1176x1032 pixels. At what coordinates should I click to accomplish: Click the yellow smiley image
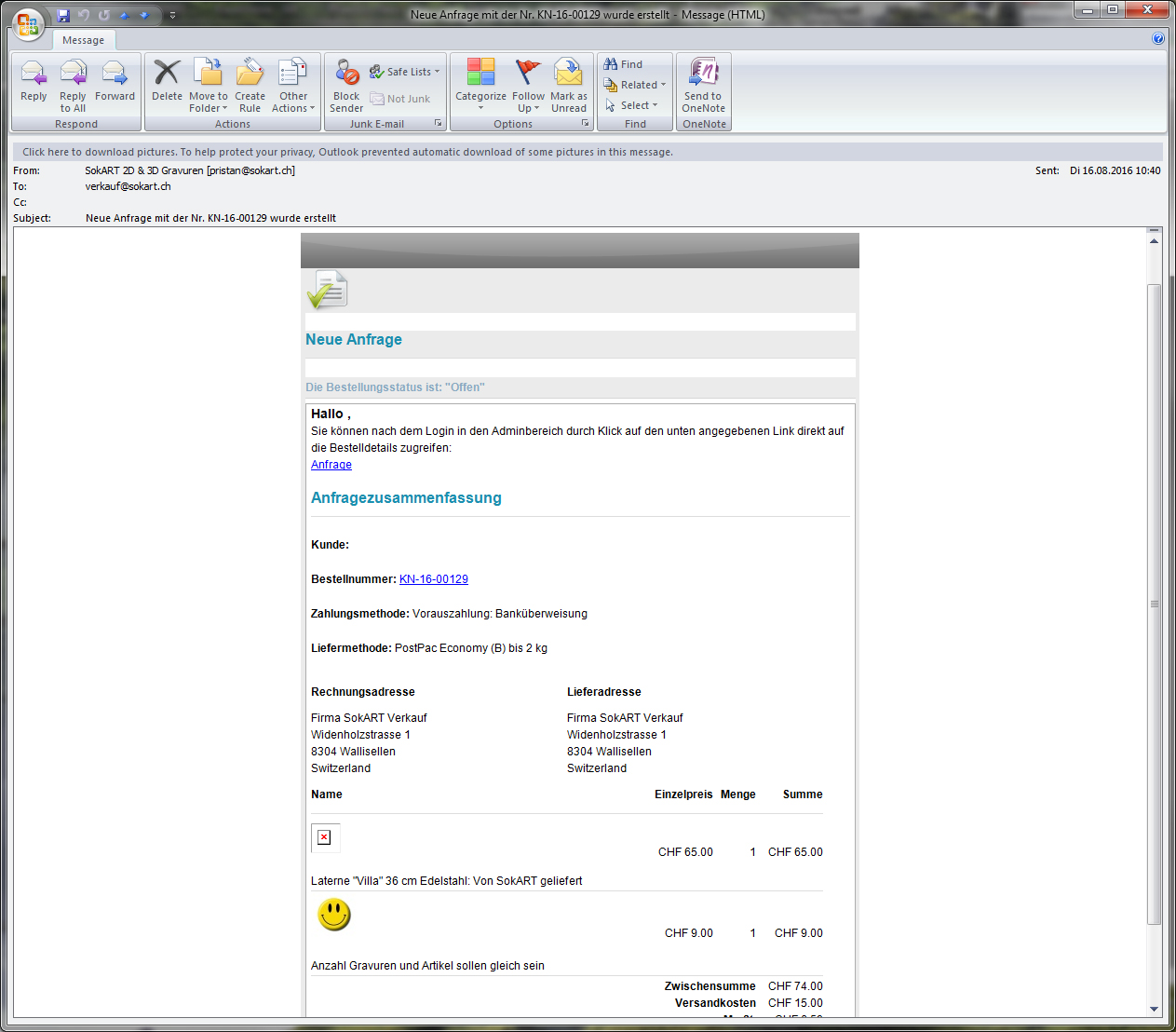tap(334, 915)
